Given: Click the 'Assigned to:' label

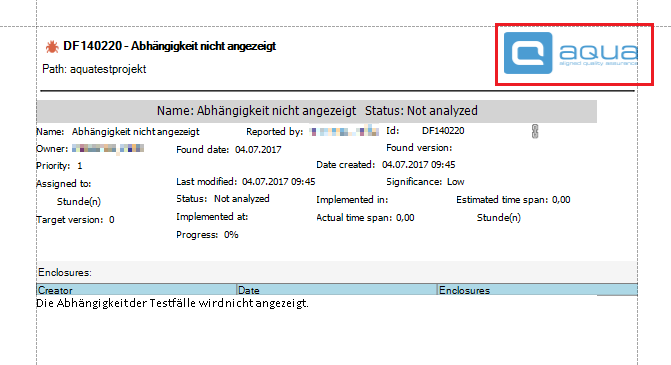Looking at the screenshot, I should coord(63,184).
